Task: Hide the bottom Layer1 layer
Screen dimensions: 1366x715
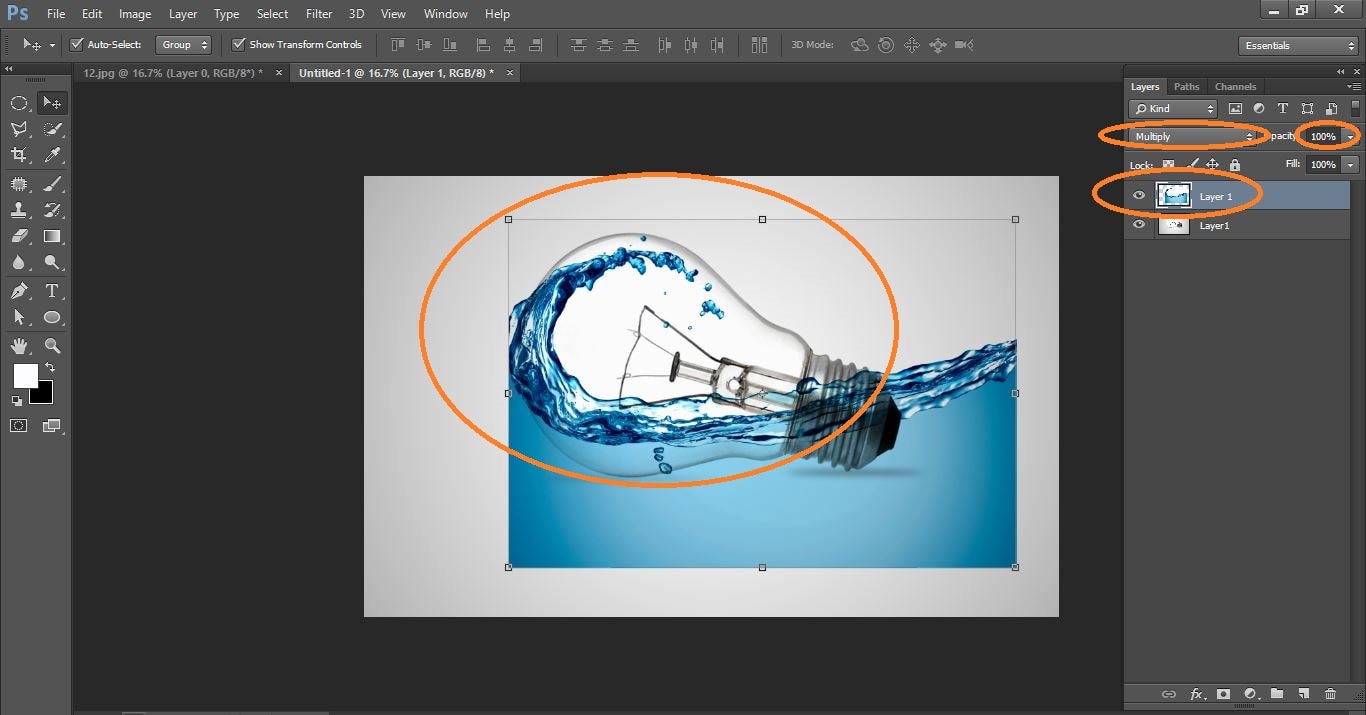Action: tap(1139, 225)
